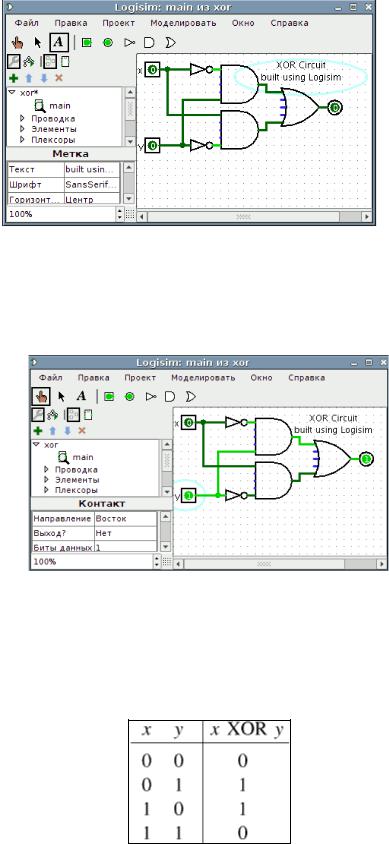389x844 pixels.
Task: Pick the input pin tool in the Контакт window
Action: click(x=109, y=397)
